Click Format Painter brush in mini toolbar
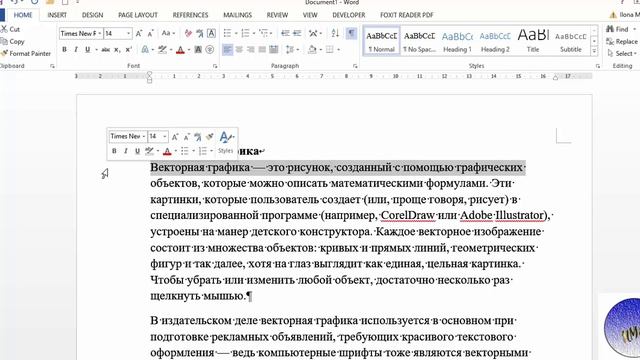 tap(209, 137)
